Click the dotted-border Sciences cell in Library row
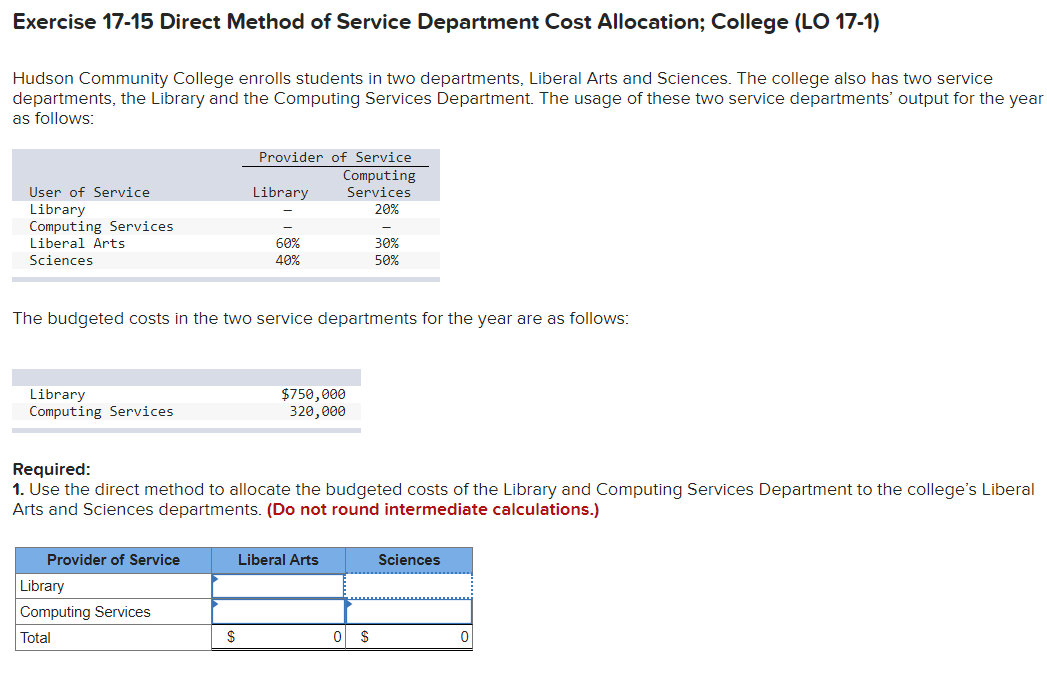Screen dimensions: 1047x692 (408, 585)
